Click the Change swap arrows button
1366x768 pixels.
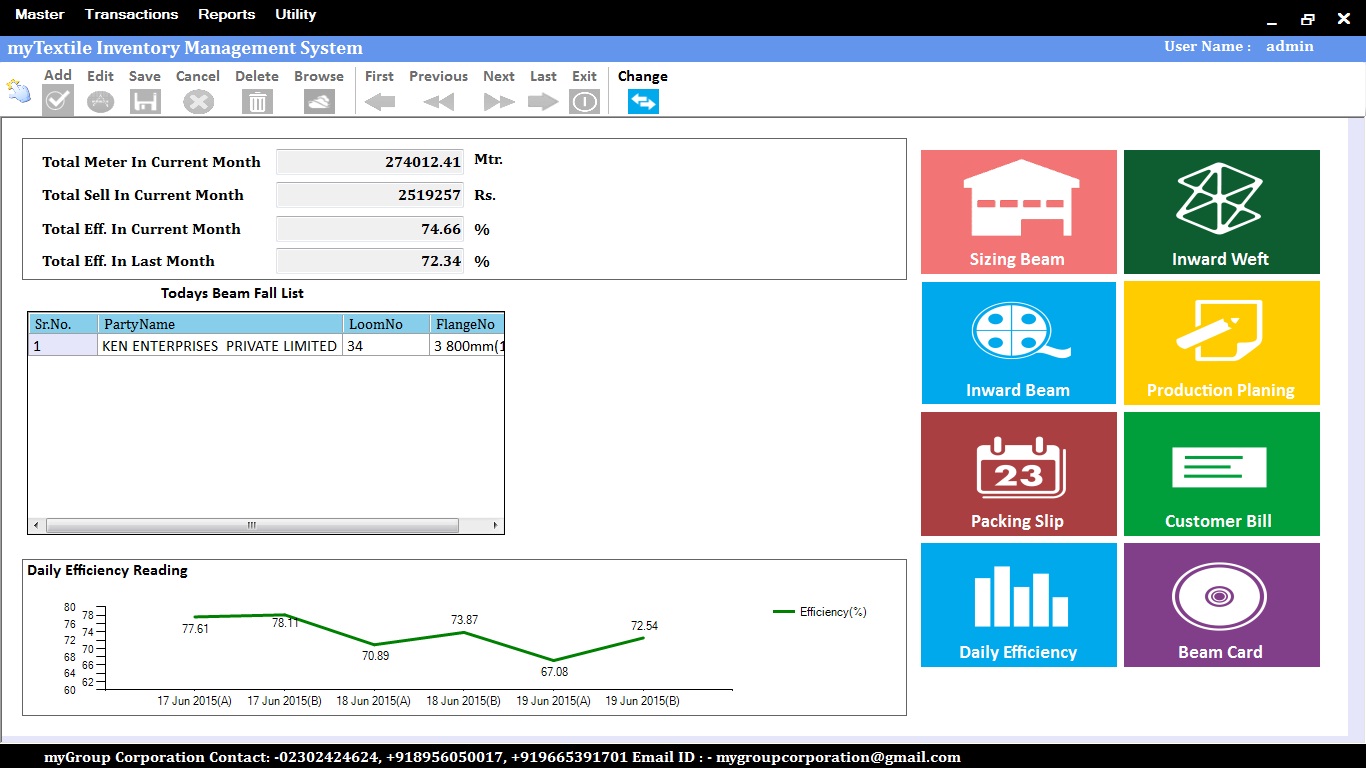[x=643, y=101]
